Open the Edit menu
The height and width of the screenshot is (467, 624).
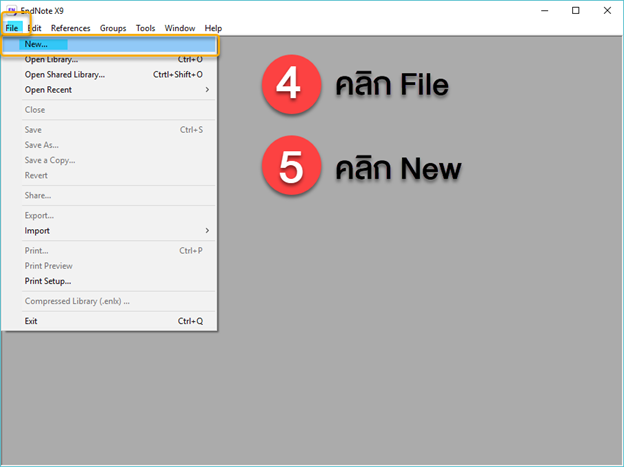(35, 28)
